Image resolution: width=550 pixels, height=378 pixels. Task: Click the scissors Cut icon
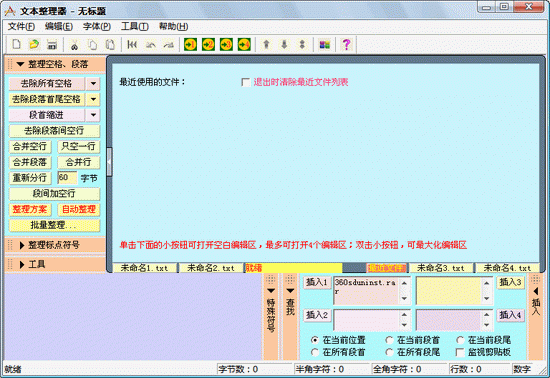coord(74,45)
